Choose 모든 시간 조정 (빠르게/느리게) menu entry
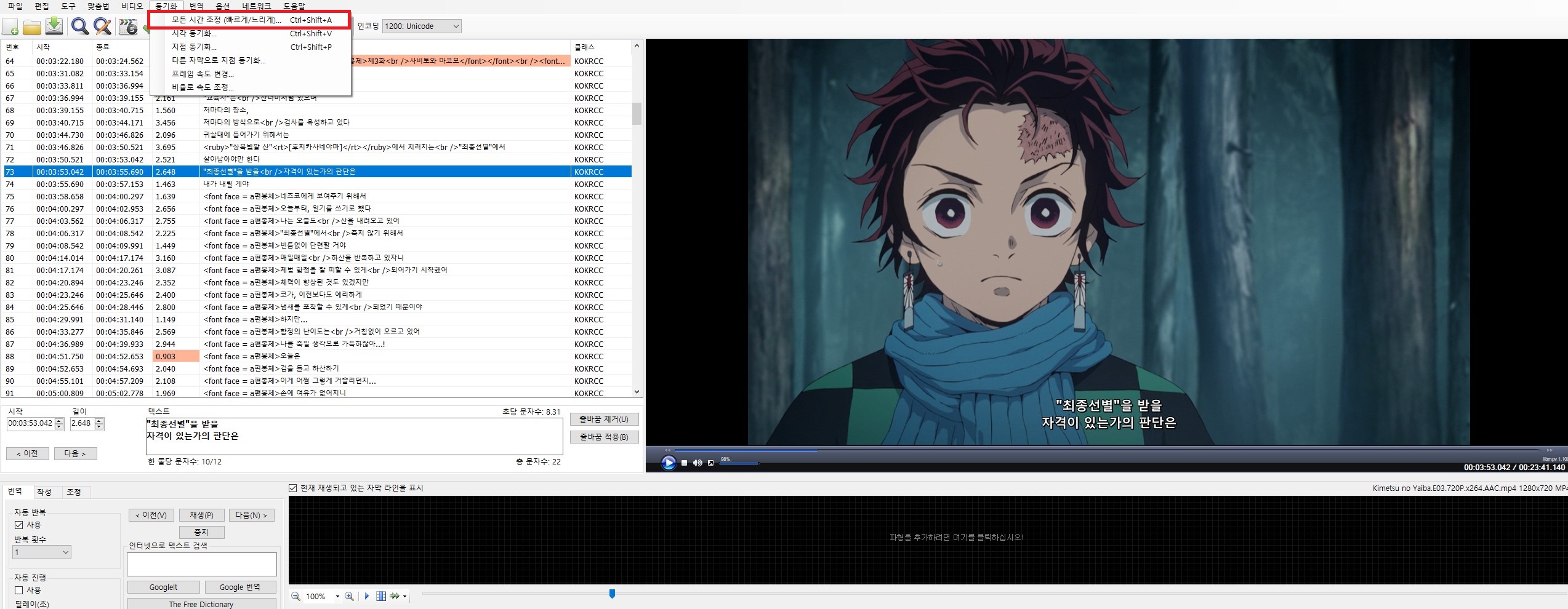The image size is (1568, 609). [x=251, y=20]
